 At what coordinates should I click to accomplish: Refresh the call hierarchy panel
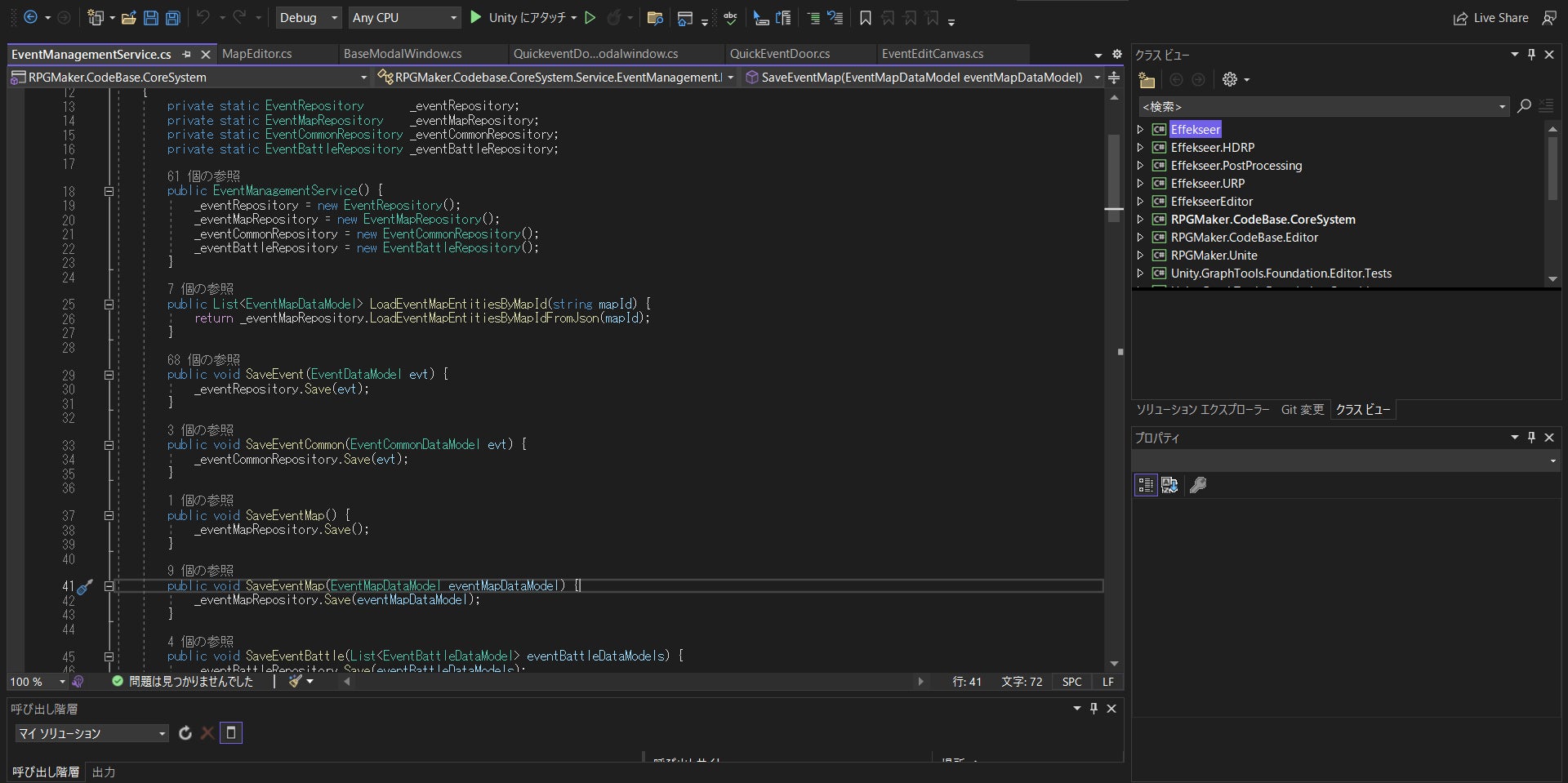(x=185, y=733)
